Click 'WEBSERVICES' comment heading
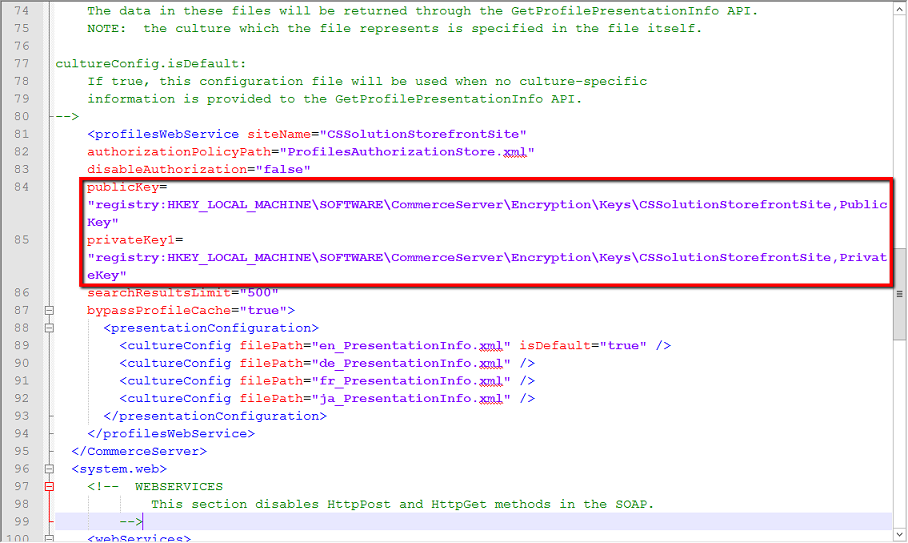The image size is (908, 543). (179, 487)
